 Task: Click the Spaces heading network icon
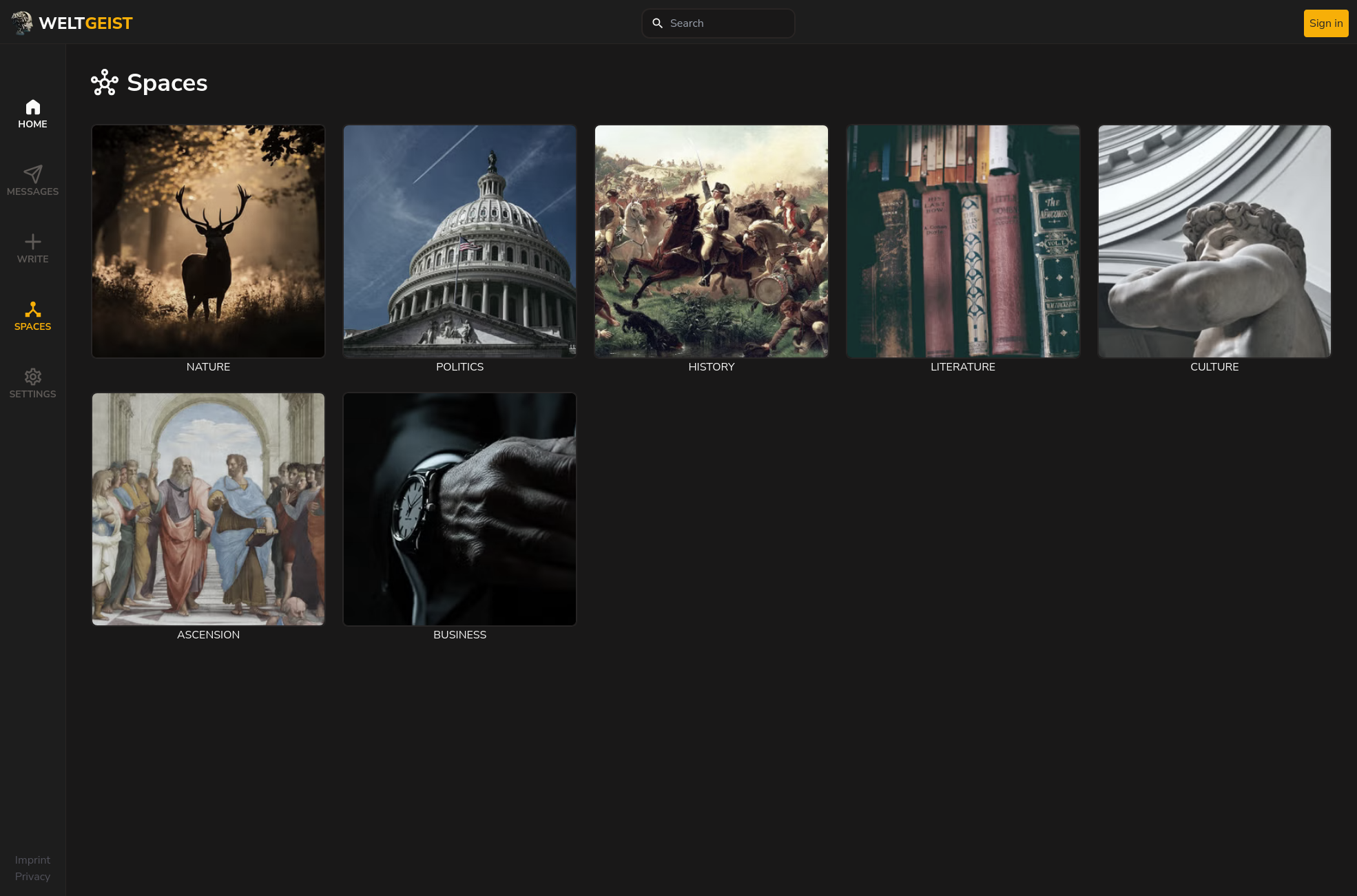[105, 83]
